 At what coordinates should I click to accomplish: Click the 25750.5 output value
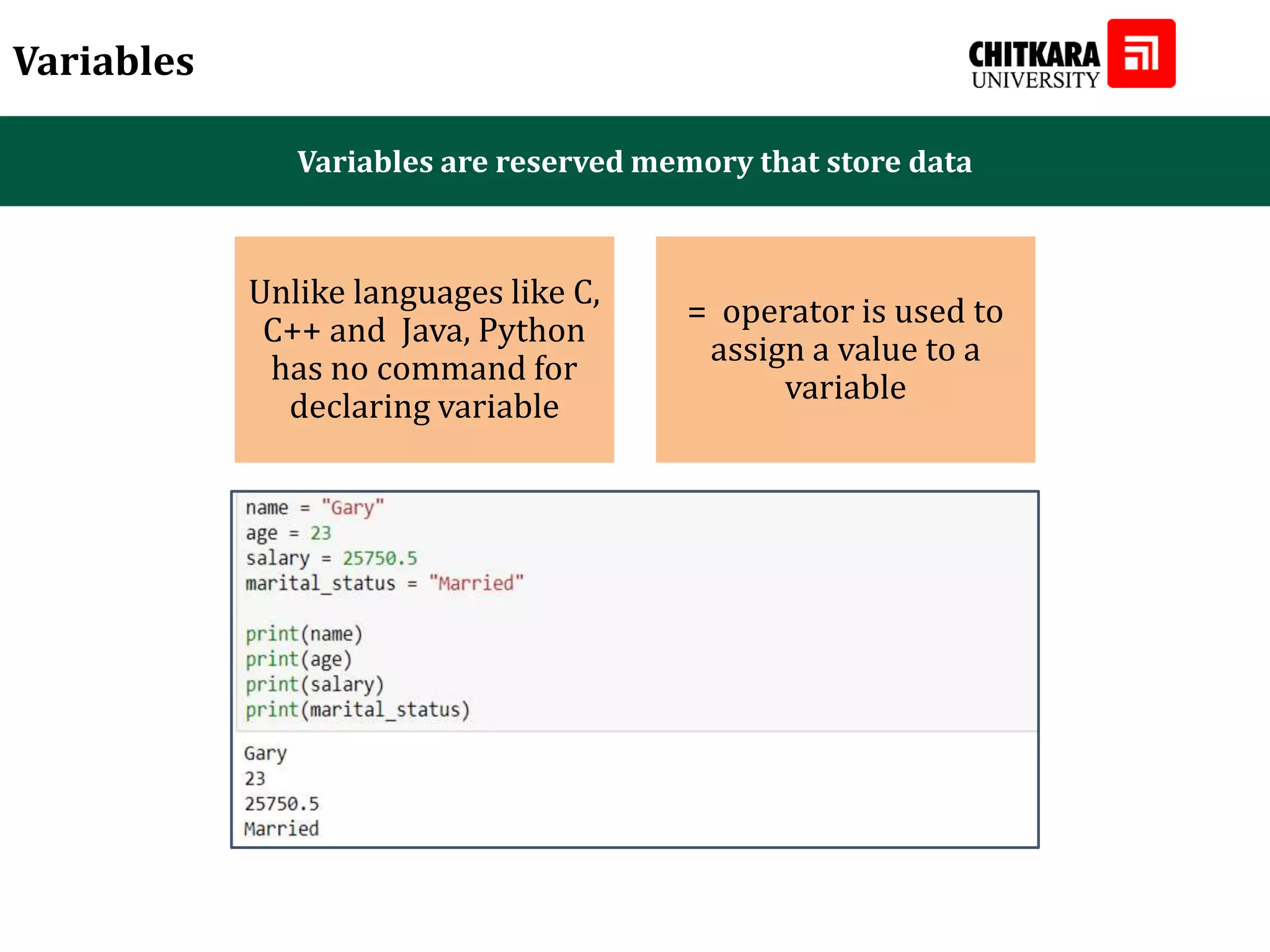pyautogui.click(x=282, y=804)
